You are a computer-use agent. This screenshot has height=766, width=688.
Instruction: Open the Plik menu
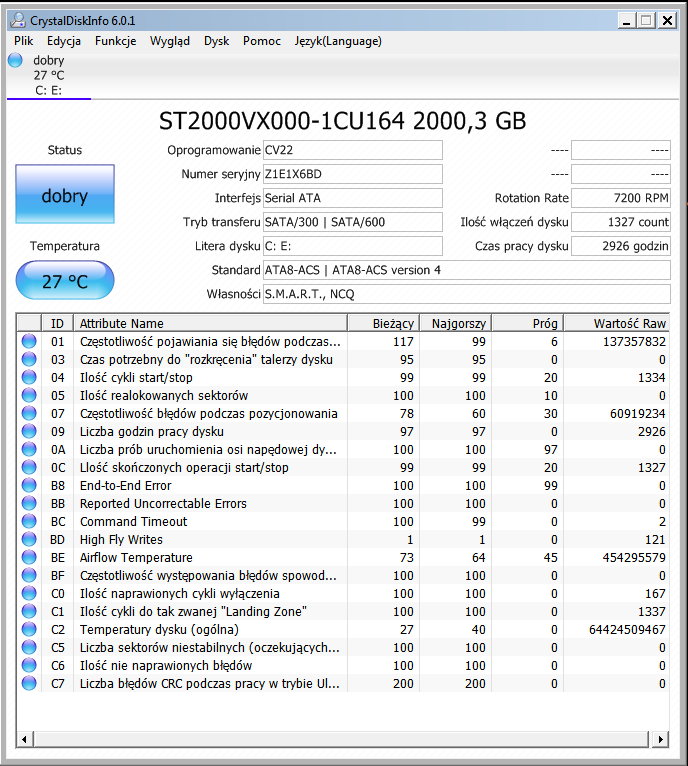pyautogui.click(x=23, y=41)
